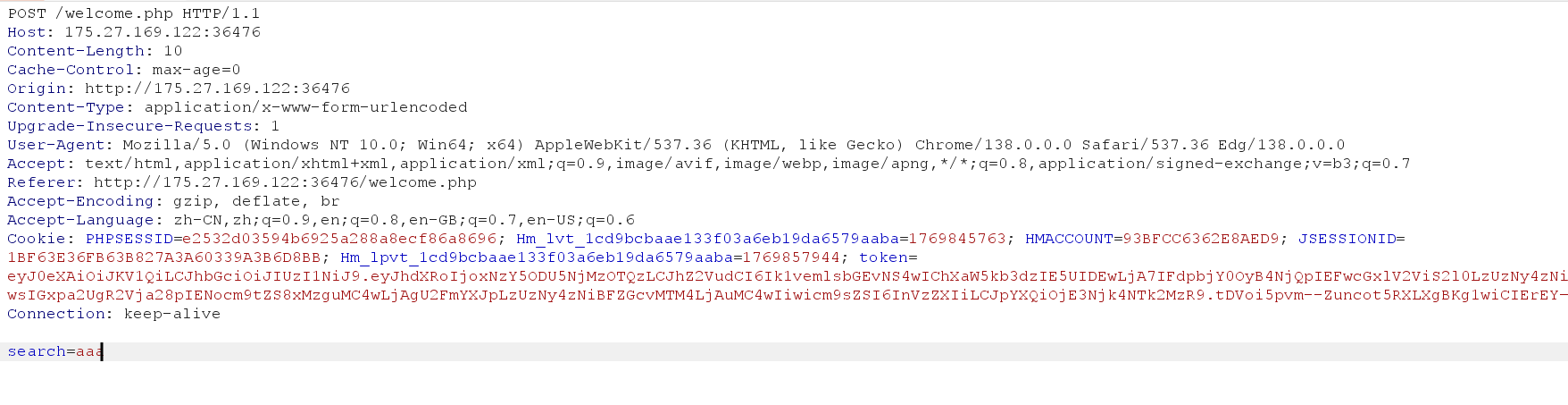
Task: Click the Accept header line
Action: pyautogui.click(x=709, y=164)
